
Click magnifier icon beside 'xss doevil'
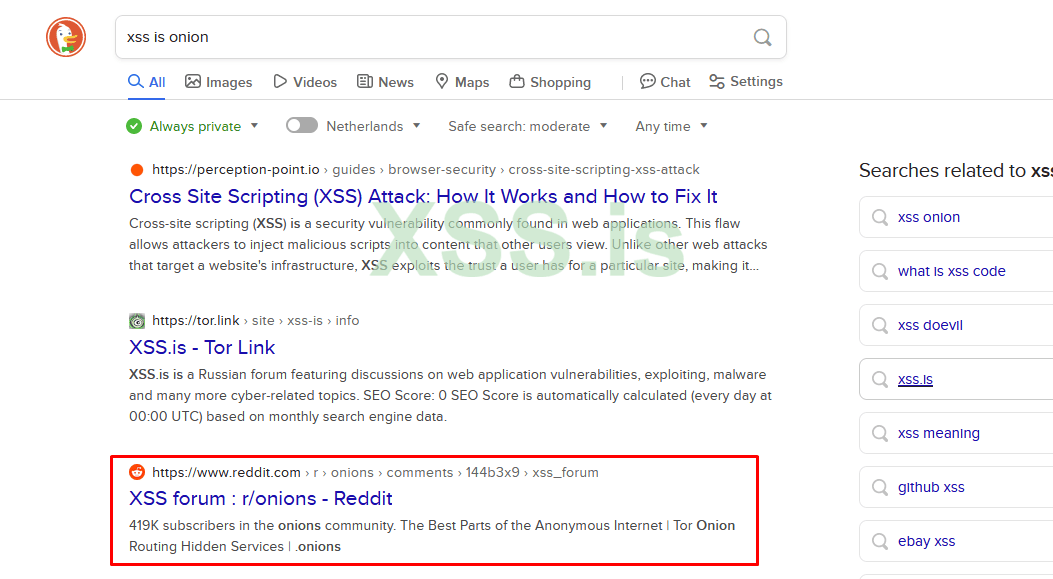coord(880,325)
